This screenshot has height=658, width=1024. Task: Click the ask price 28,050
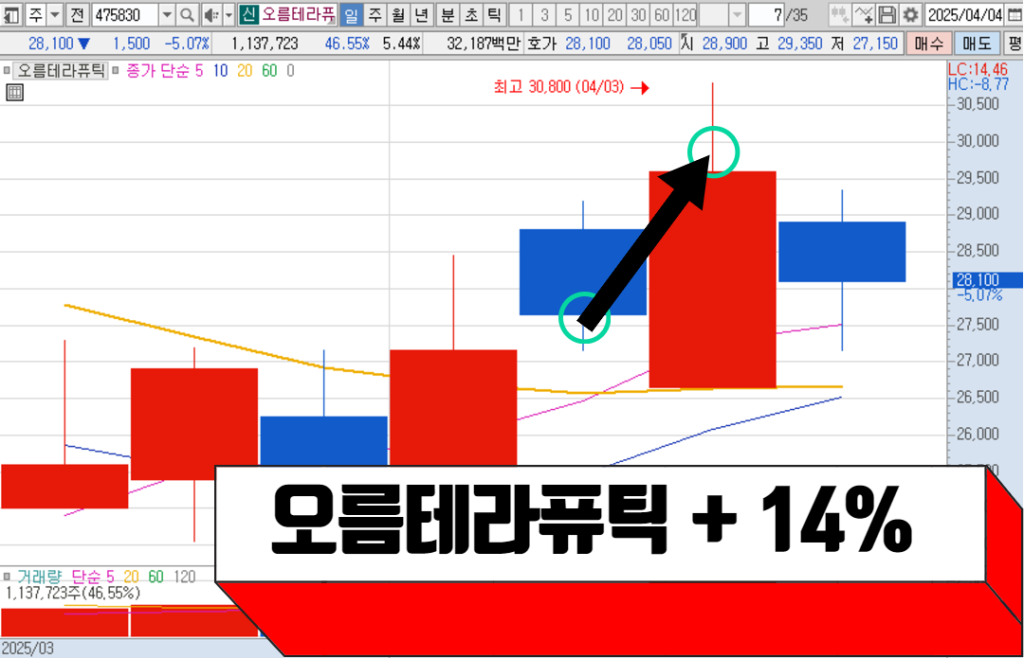pyautogui.click(x=650, y=44)
